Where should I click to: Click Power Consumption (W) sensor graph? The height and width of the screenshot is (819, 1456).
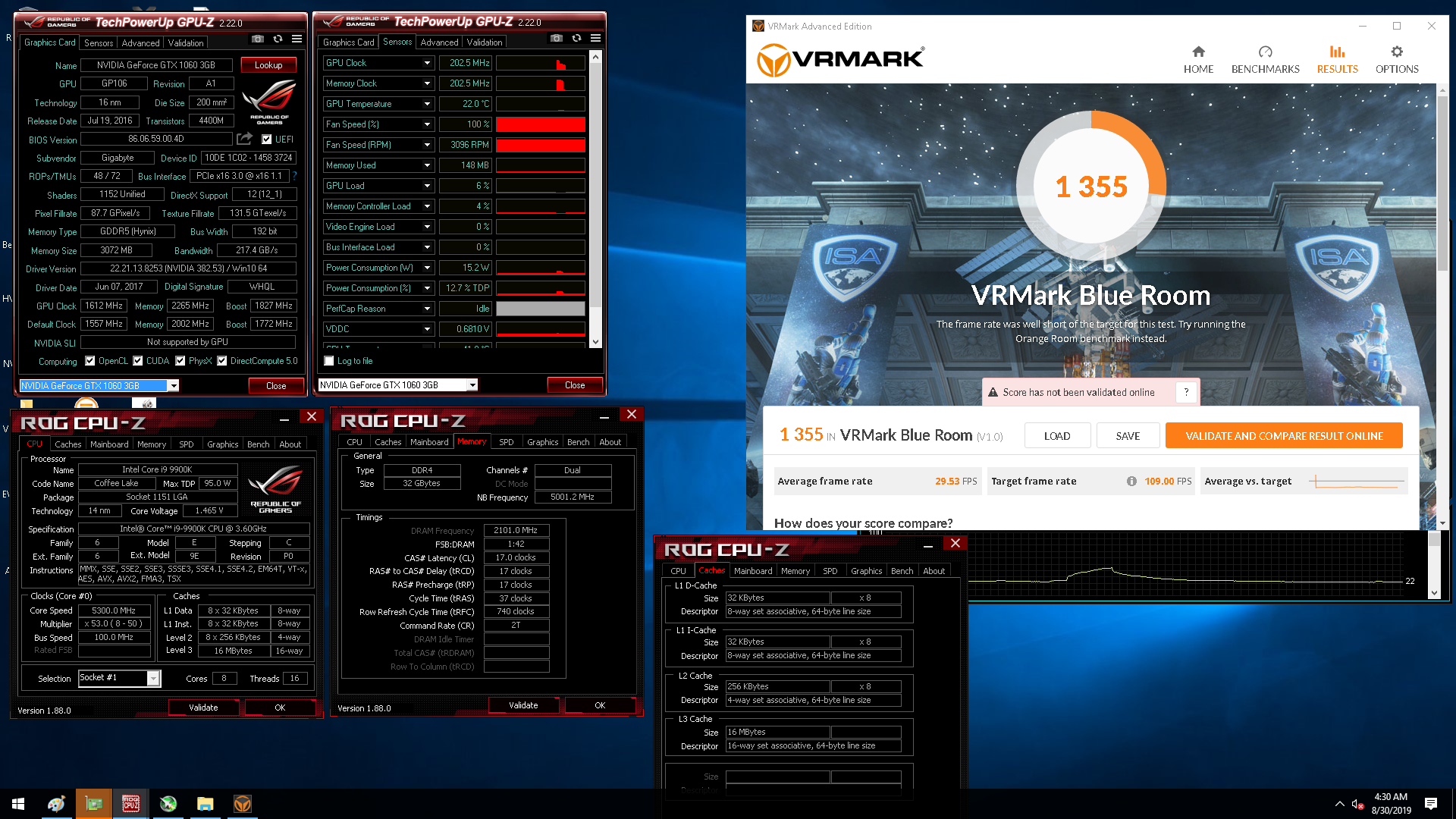541,268
